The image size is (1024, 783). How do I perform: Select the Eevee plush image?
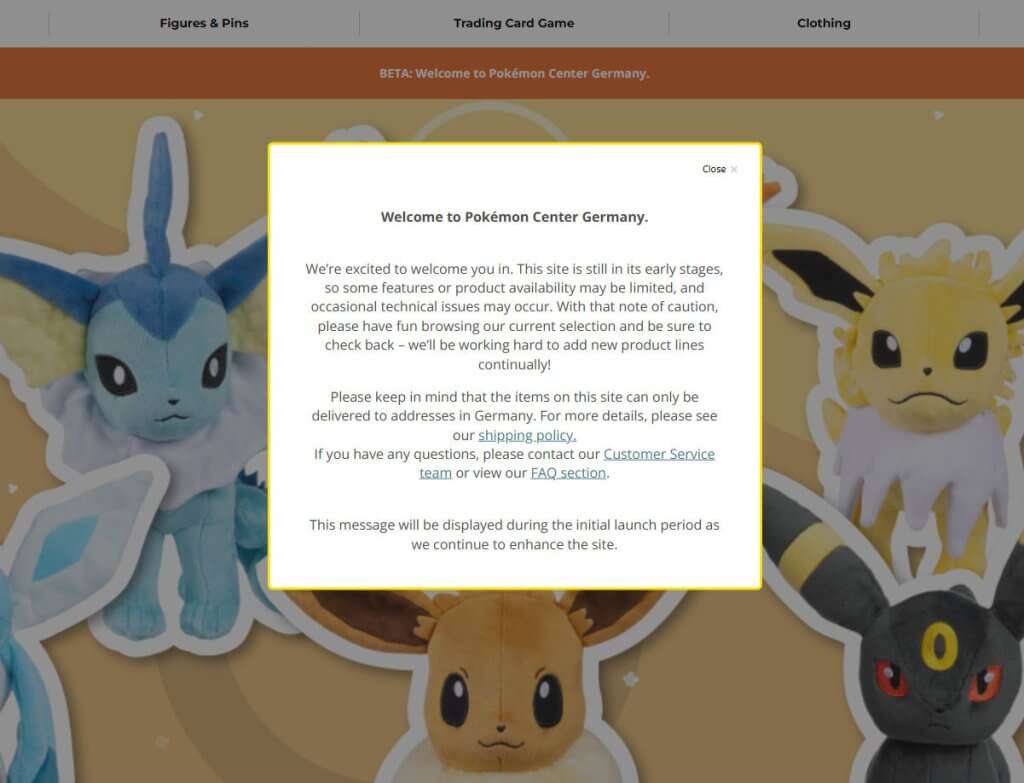pos(496,686)
